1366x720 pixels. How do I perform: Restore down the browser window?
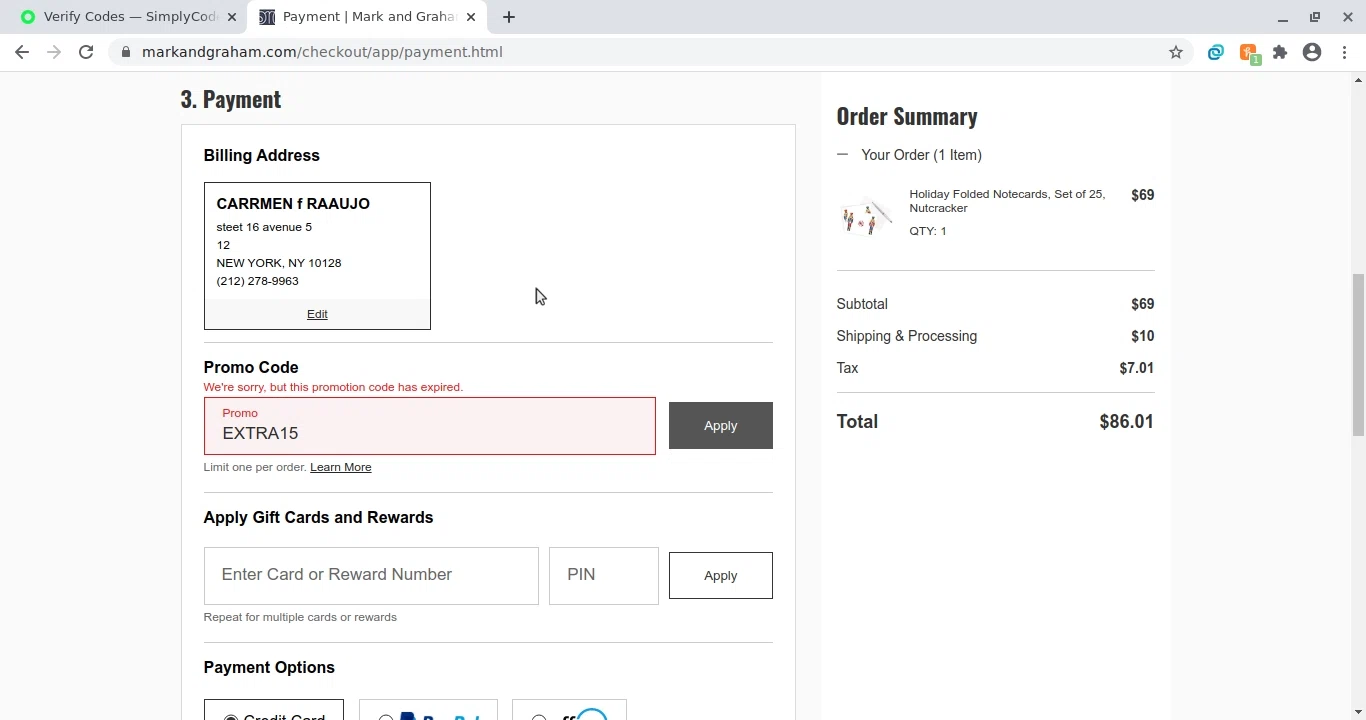[1315, 17]
